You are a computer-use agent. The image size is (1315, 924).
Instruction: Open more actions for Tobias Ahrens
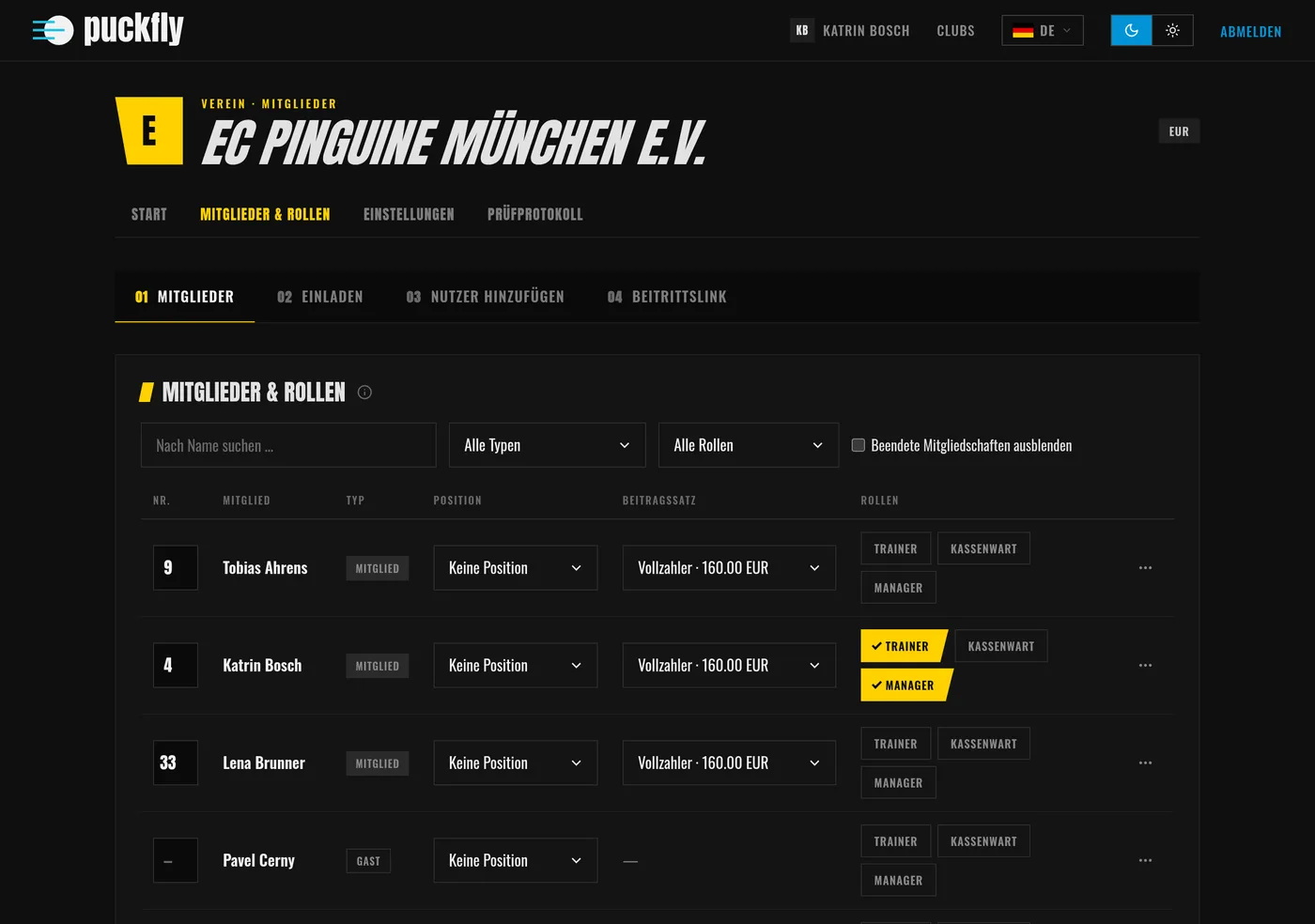1145,568
